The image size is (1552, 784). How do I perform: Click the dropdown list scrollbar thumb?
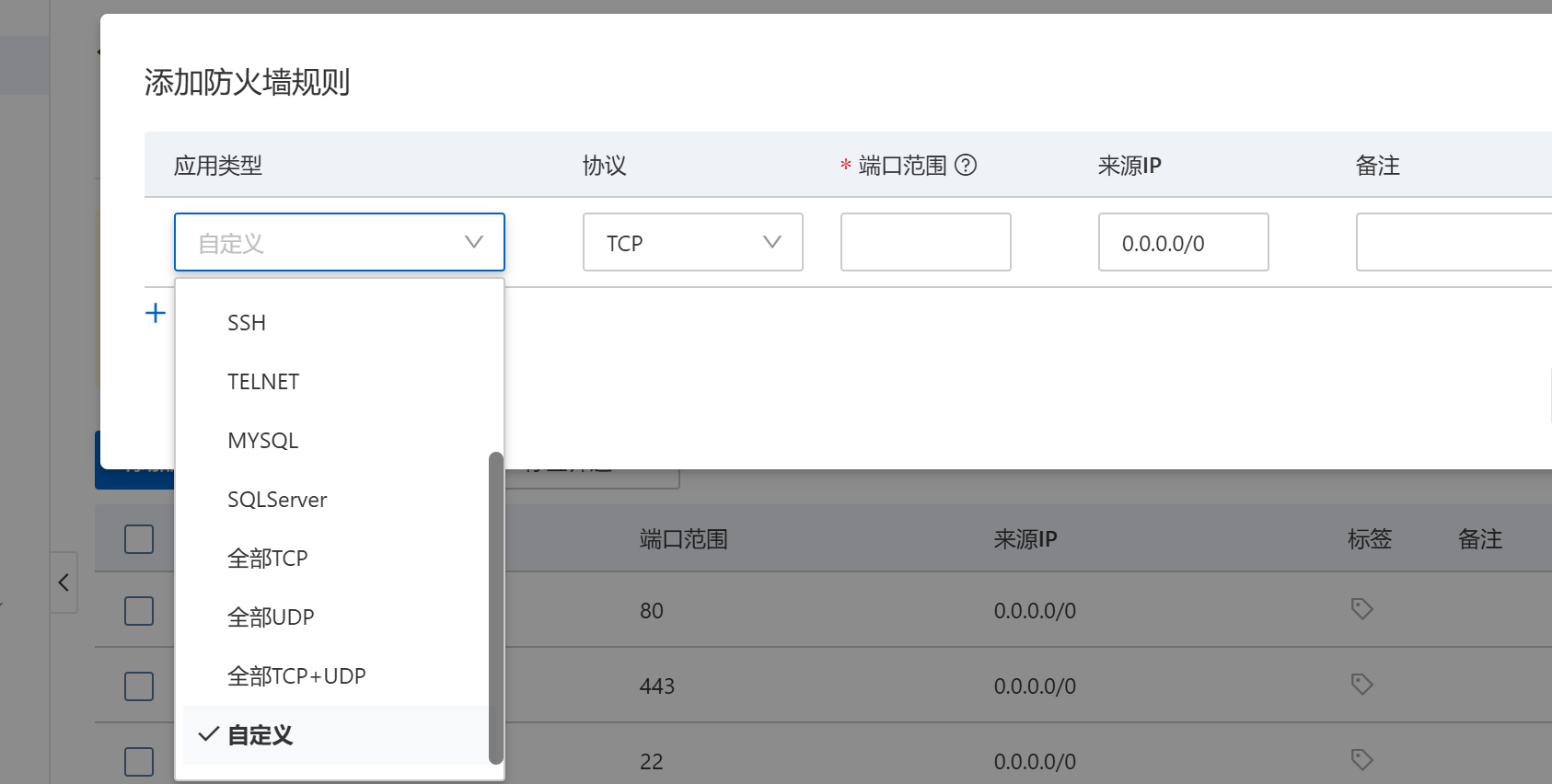496,608
